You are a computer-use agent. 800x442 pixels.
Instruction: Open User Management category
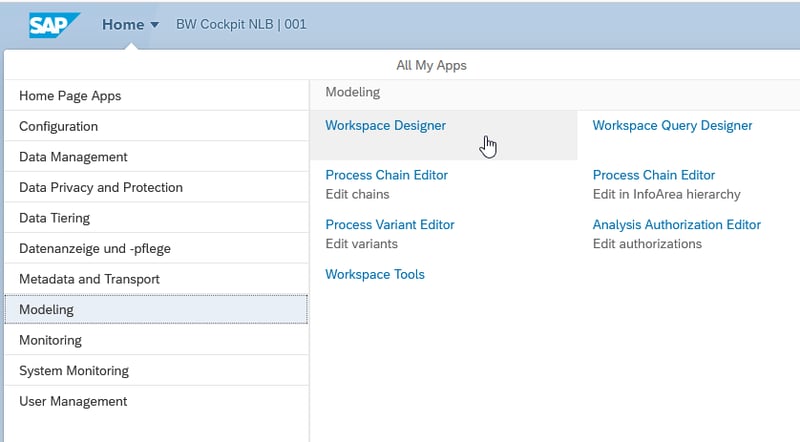(x=156, y=401)
